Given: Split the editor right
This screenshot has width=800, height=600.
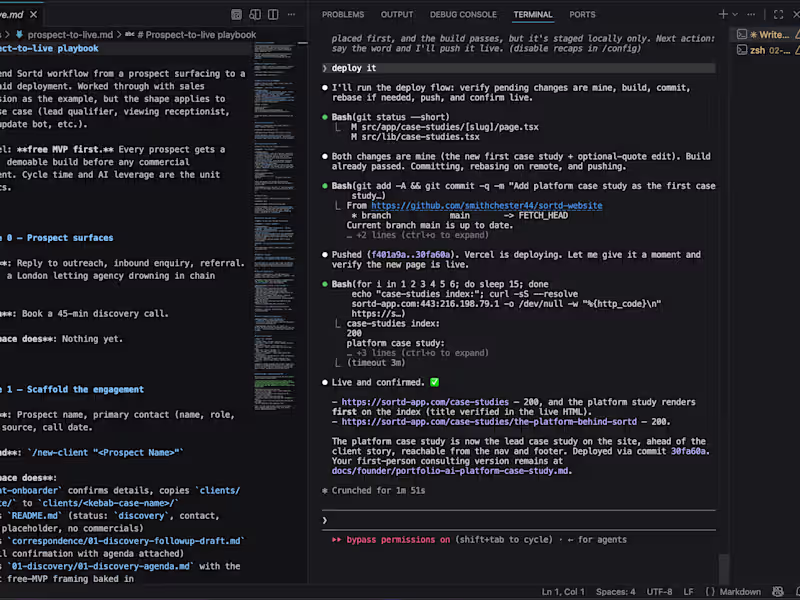Looking at the screenshot, I should pos(273,14).
